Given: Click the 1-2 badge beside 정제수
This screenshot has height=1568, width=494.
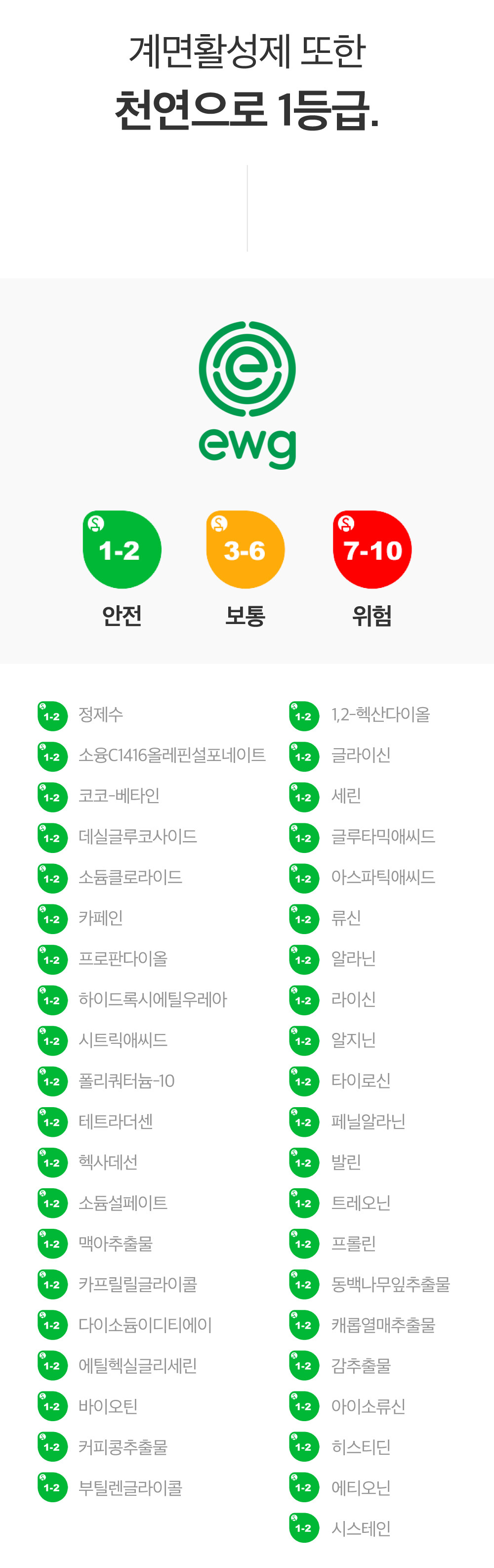Looking at the screenshot, I should tap(52, 716).
